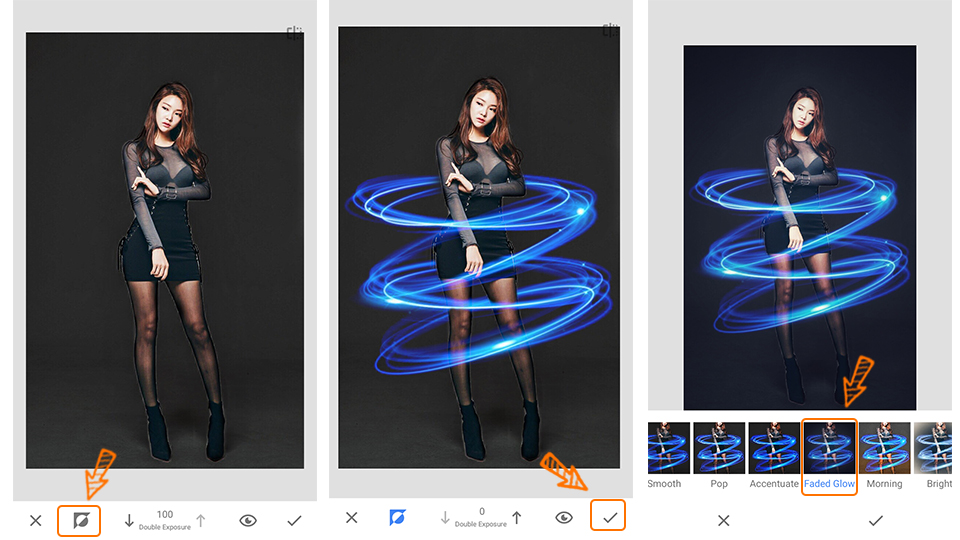Tap the light-swirl photo in the middle screen
This screenshot has width=960, height=540.
[x=479, y=247]
